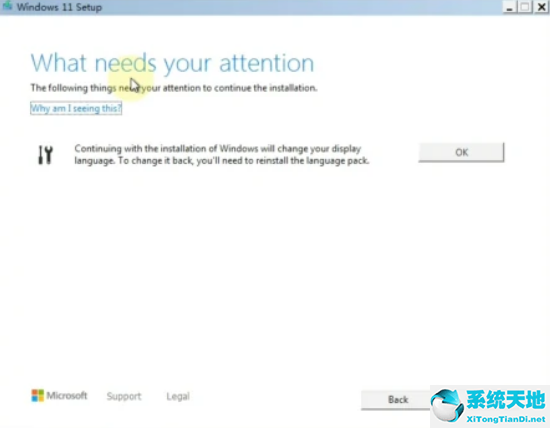Open the Support link
The image size is (550, 428).
124,396
